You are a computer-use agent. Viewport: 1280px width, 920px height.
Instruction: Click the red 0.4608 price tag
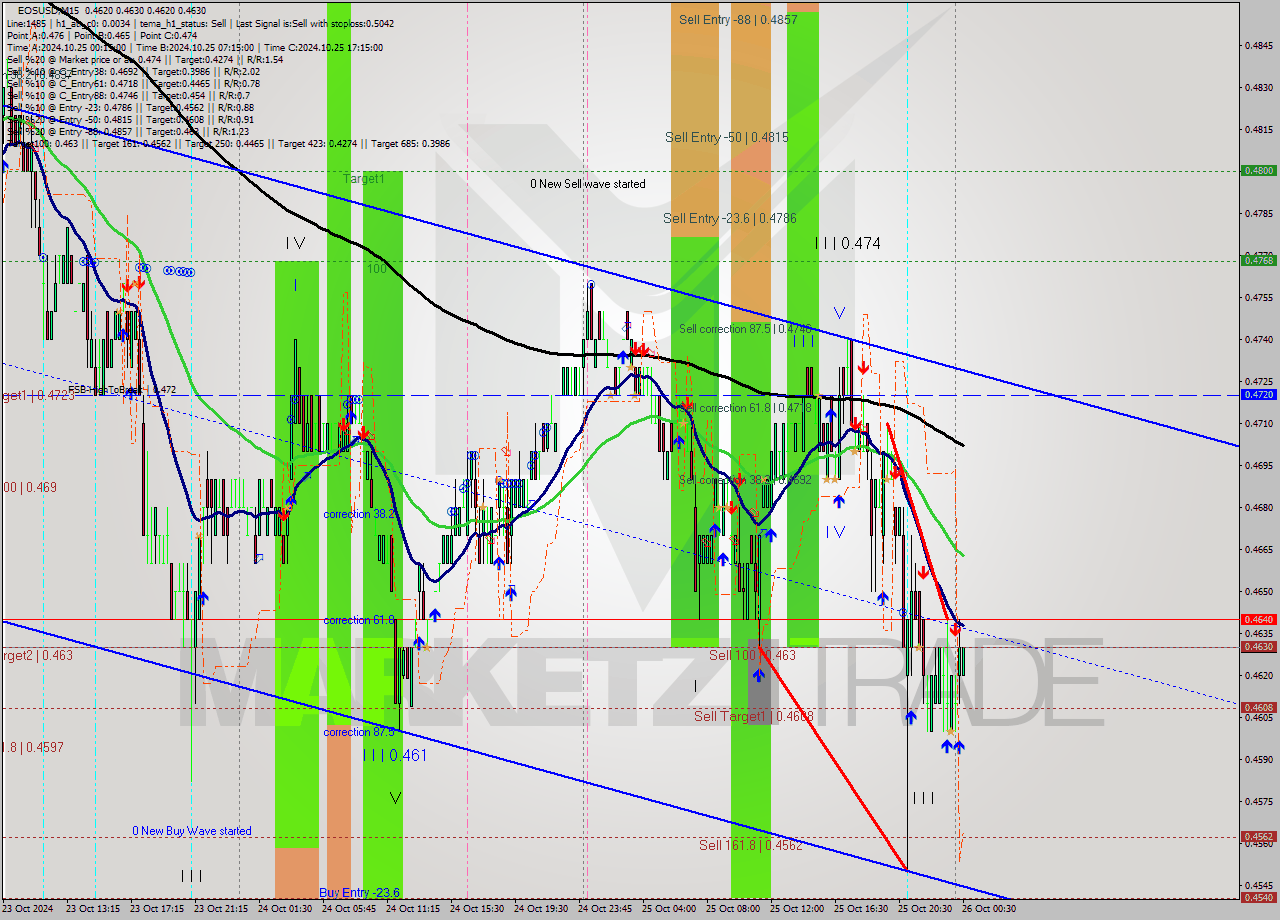tap(1258, 708)
